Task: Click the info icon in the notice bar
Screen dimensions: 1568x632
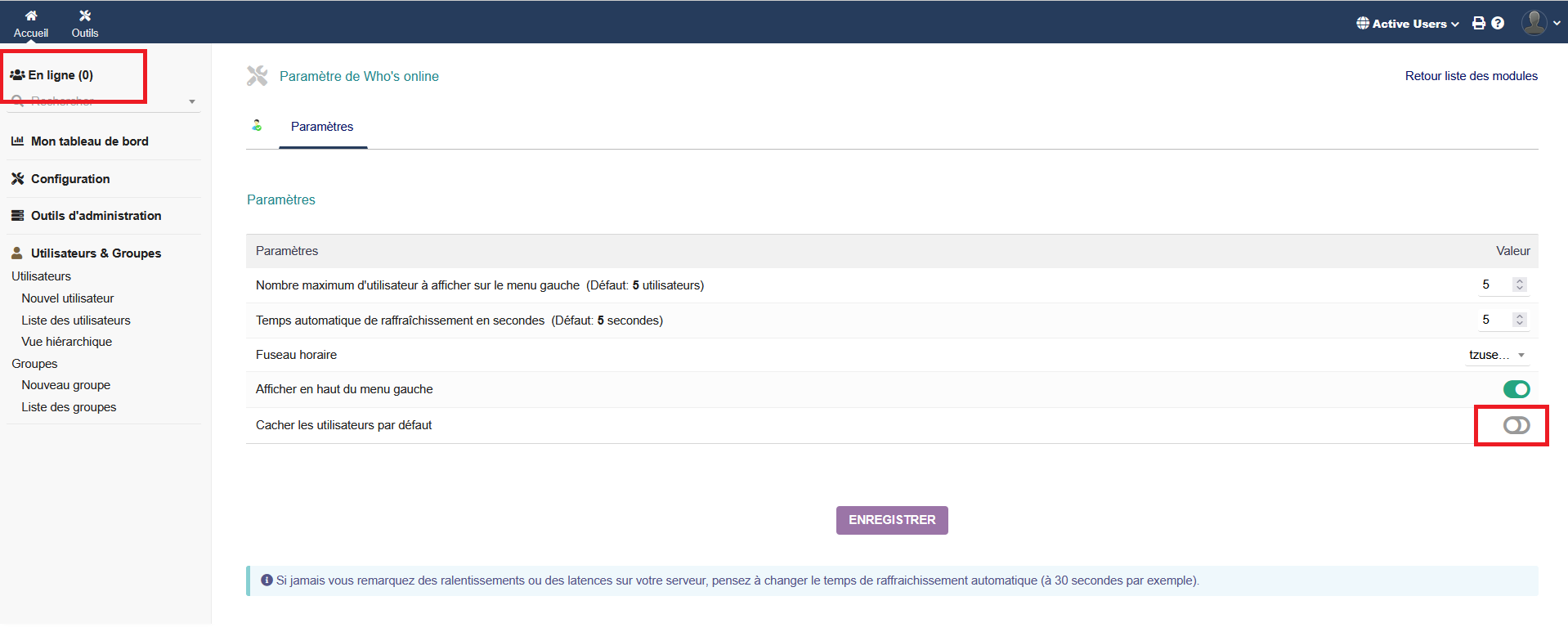Action: pyautogui.click(x=267, y=580)
